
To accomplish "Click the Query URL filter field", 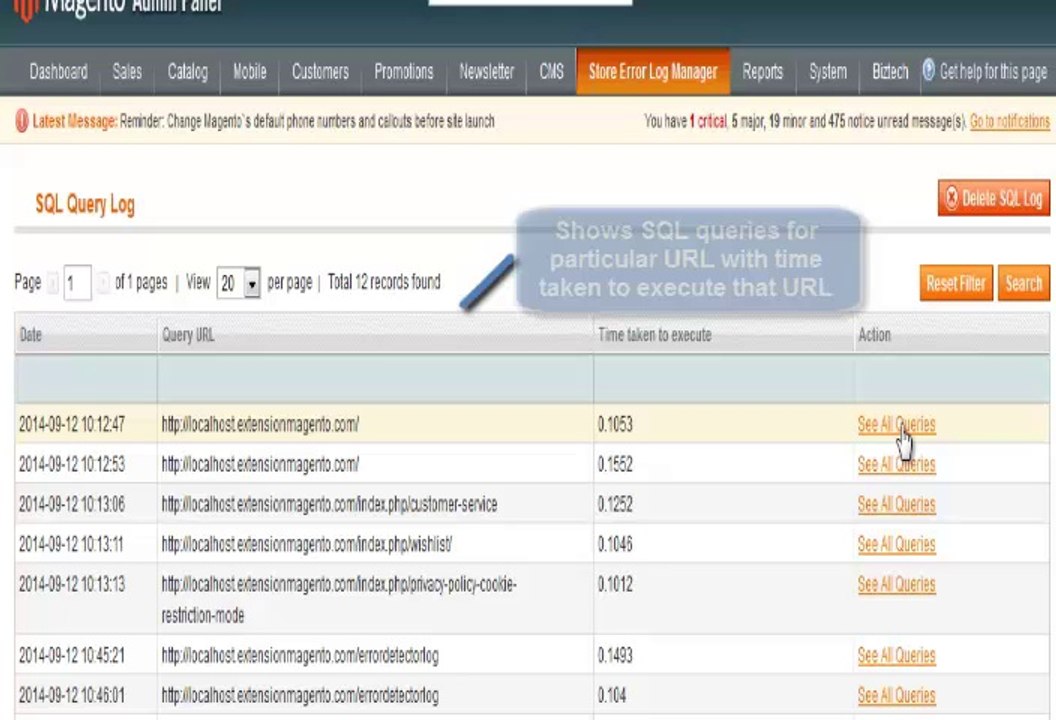I will tap(375, 379).
